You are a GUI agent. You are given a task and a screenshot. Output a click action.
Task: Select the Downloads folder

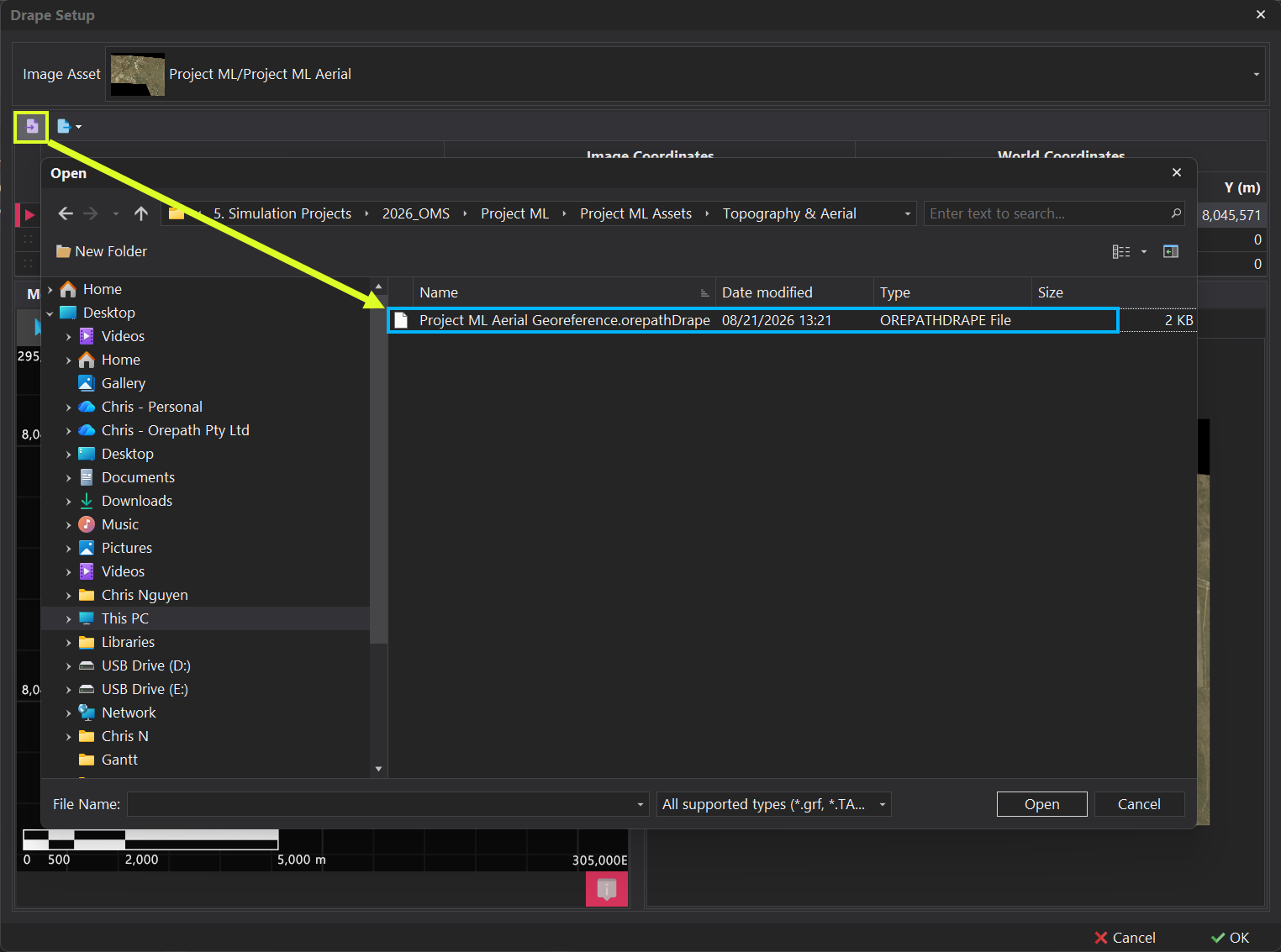point(137,501)
